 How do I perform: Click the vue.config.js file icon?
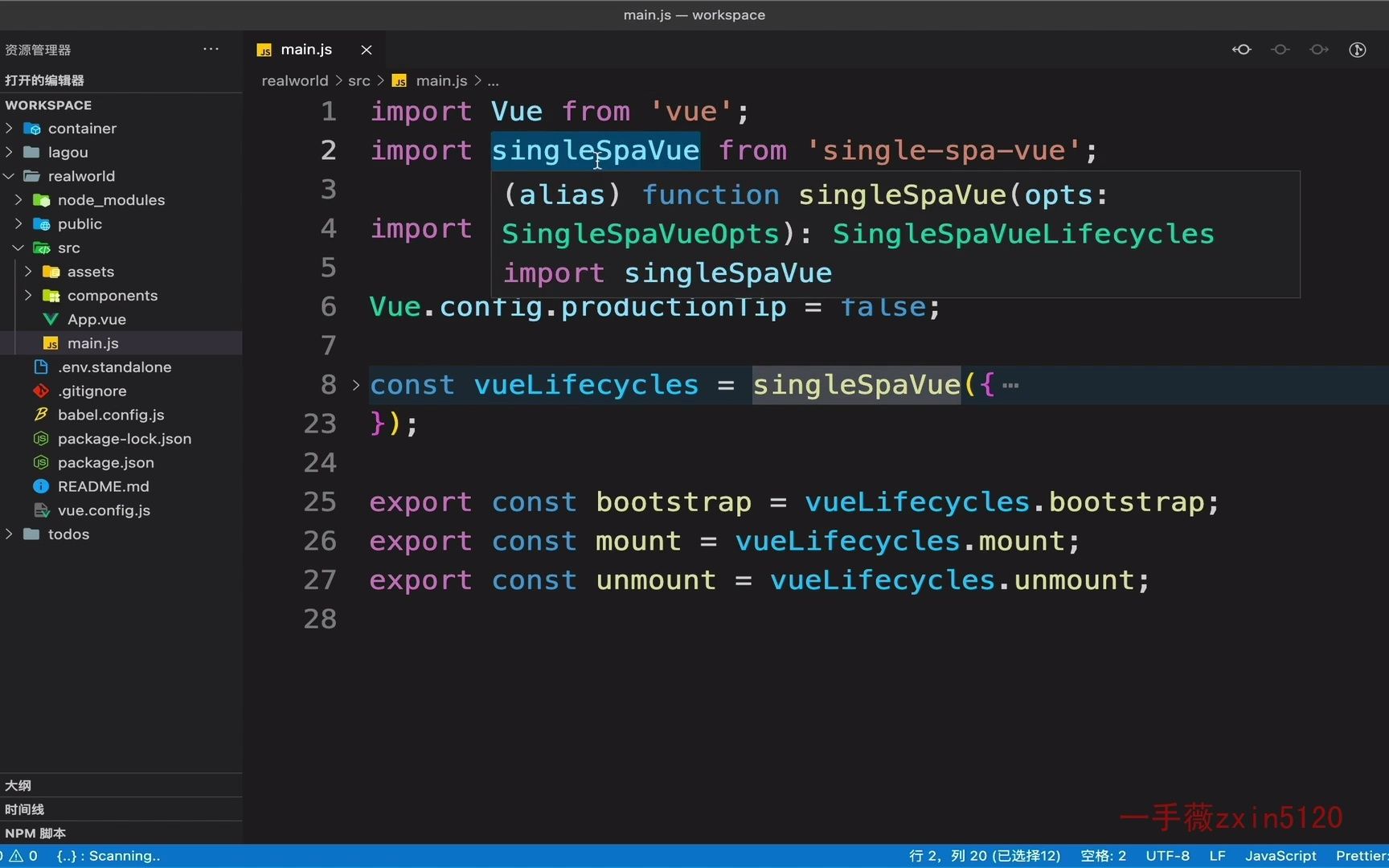42,510
